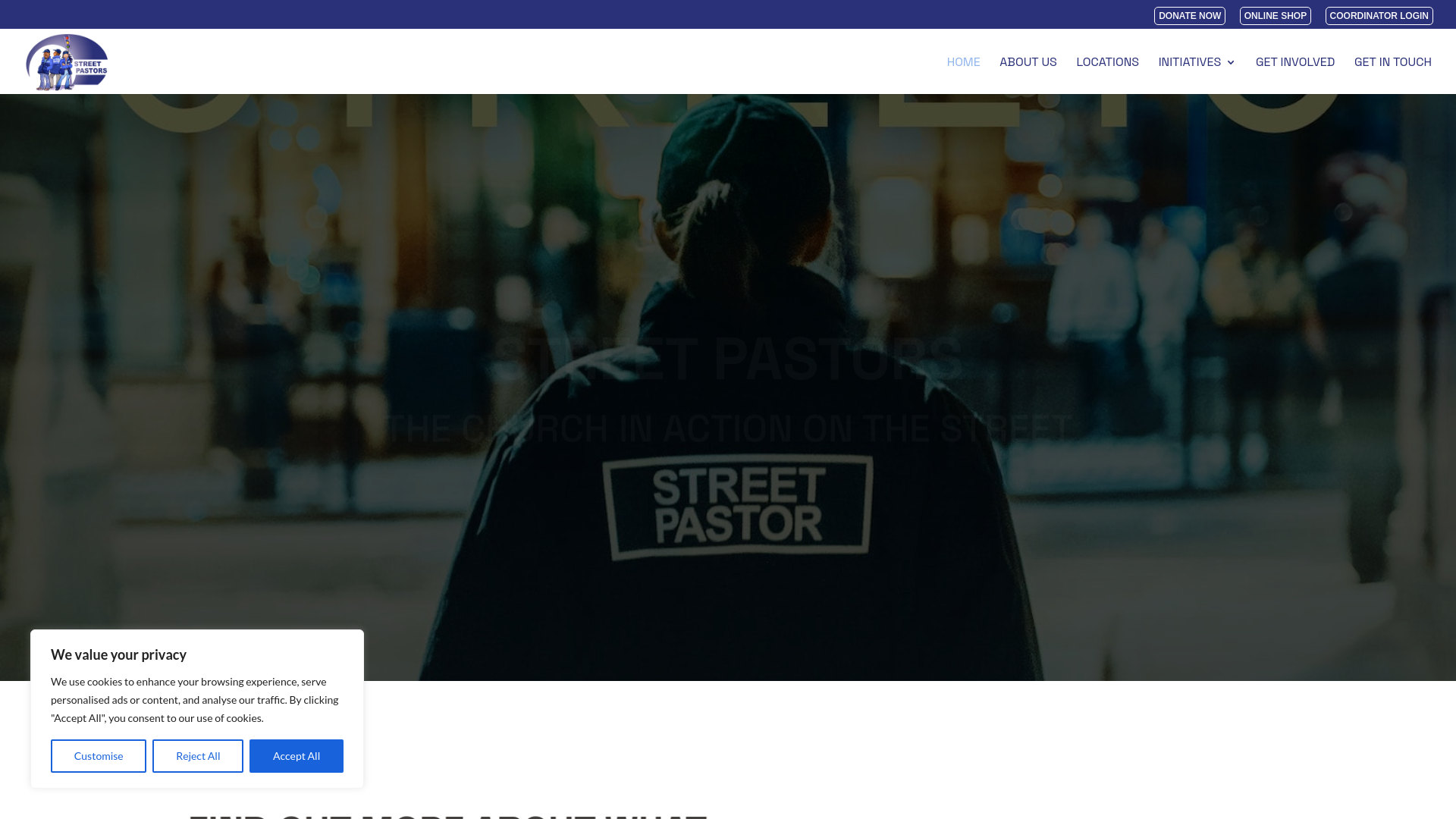1456x819 pixels.
Task: Customise the cookie preferences
Action: (x=99, y=756)
